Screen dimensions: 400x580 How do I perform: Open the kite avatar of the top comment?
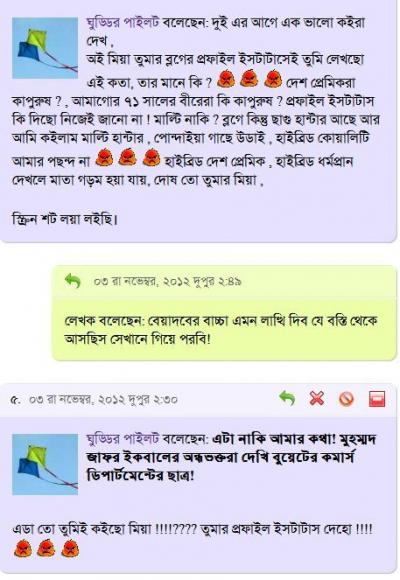click(x=45, y=48)
